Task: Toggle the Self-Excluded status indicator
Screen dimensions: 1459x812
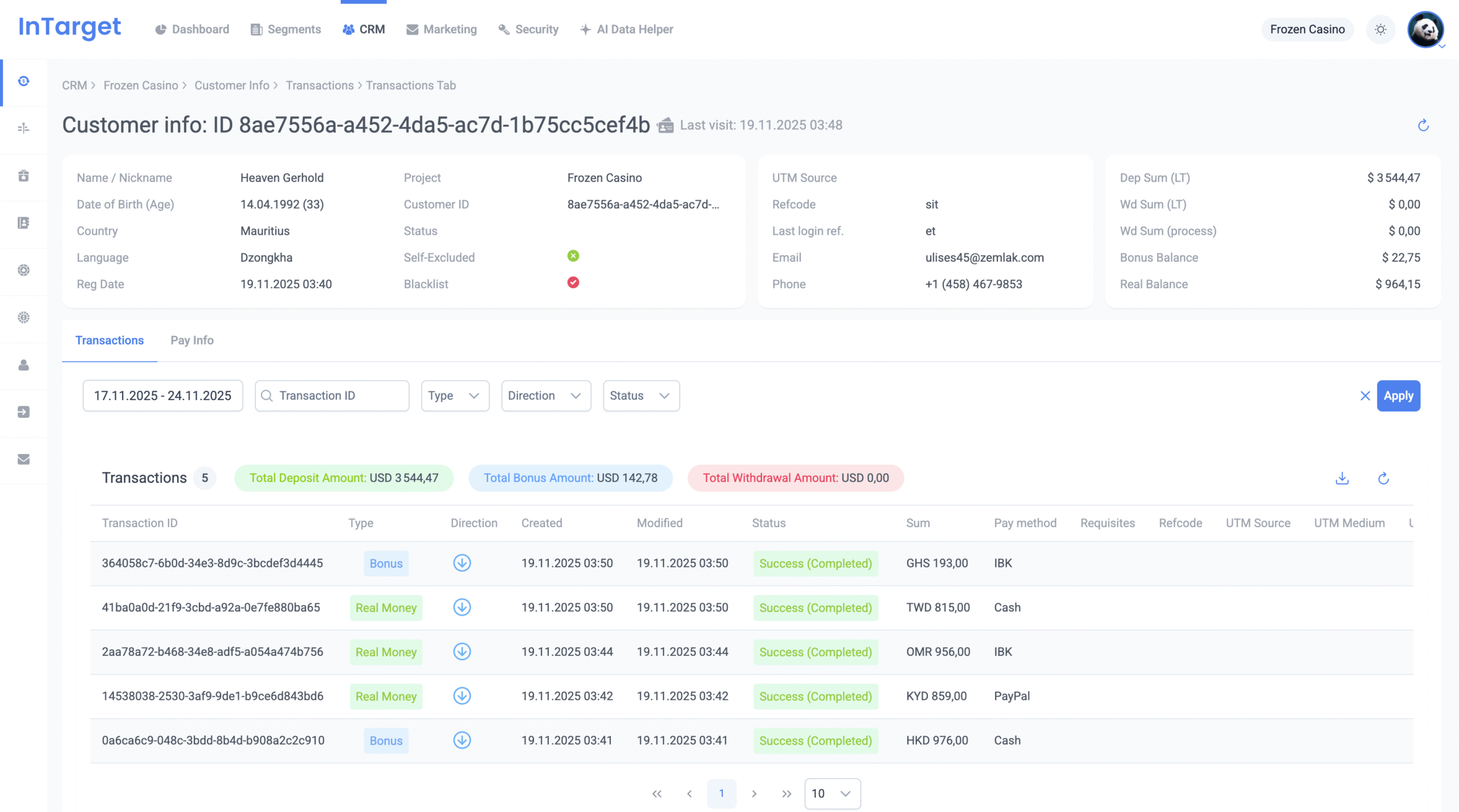Action: click(573, 256)
